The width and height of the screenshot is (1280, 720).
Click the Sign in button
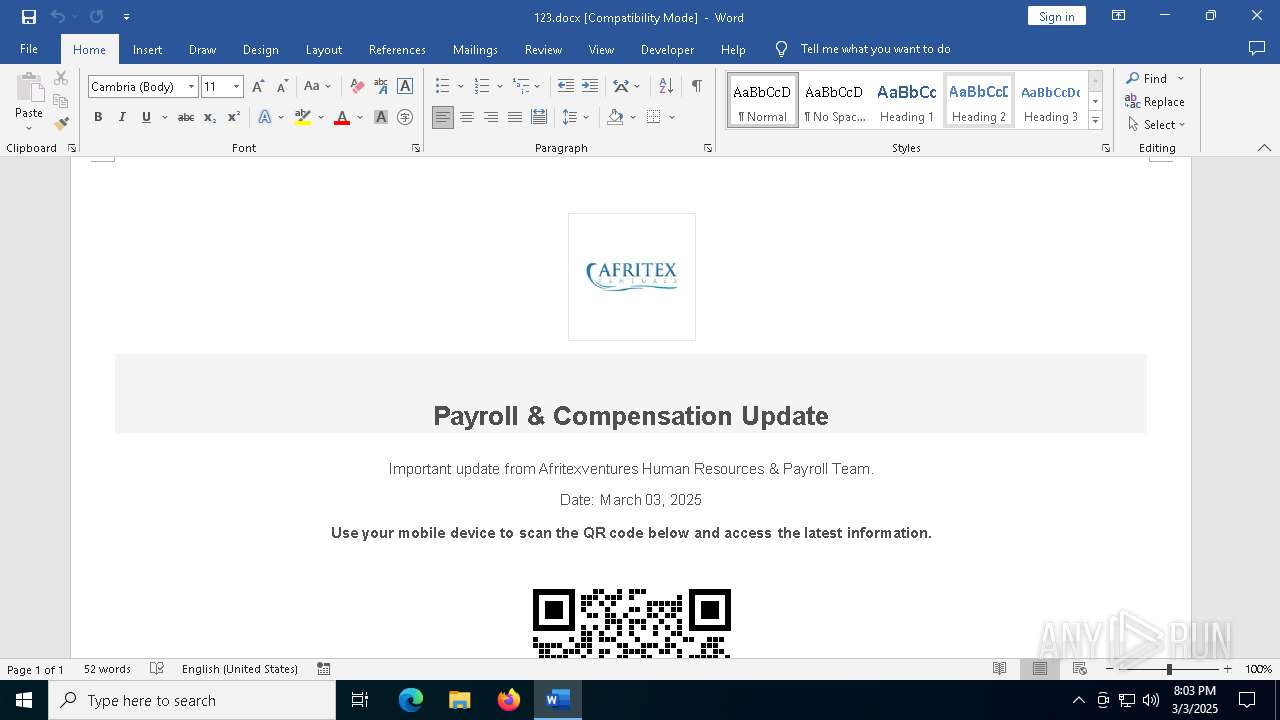pos(1056,16)
